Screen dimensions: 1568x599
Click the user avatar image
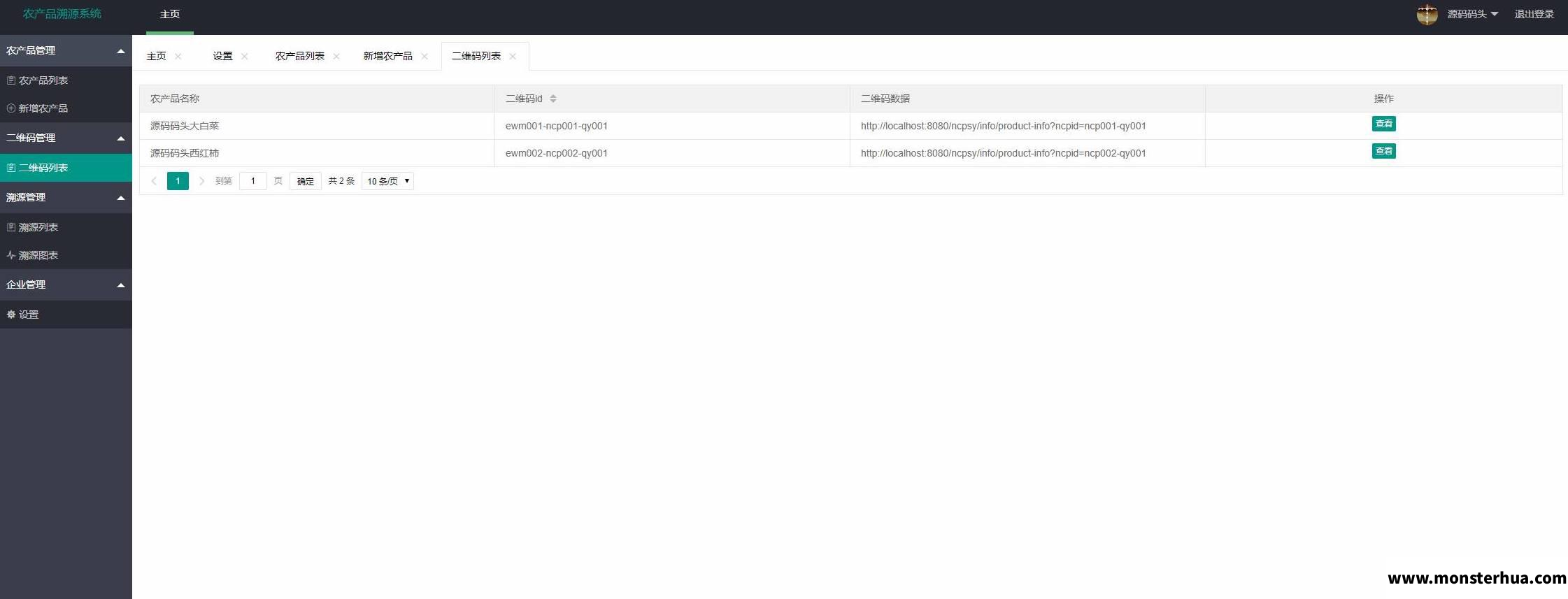pyautogui.click(x=1427, y=14)
